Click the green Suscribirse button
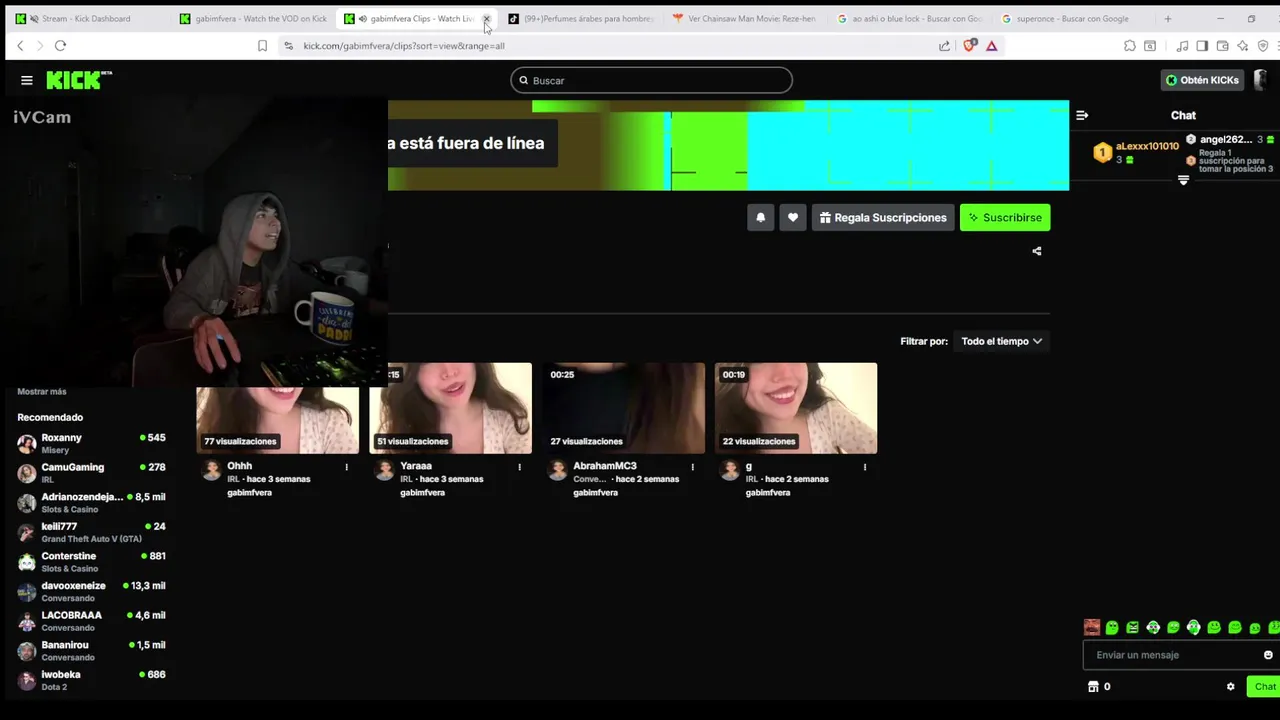The image size is (1280, 720). point(1005,217)
